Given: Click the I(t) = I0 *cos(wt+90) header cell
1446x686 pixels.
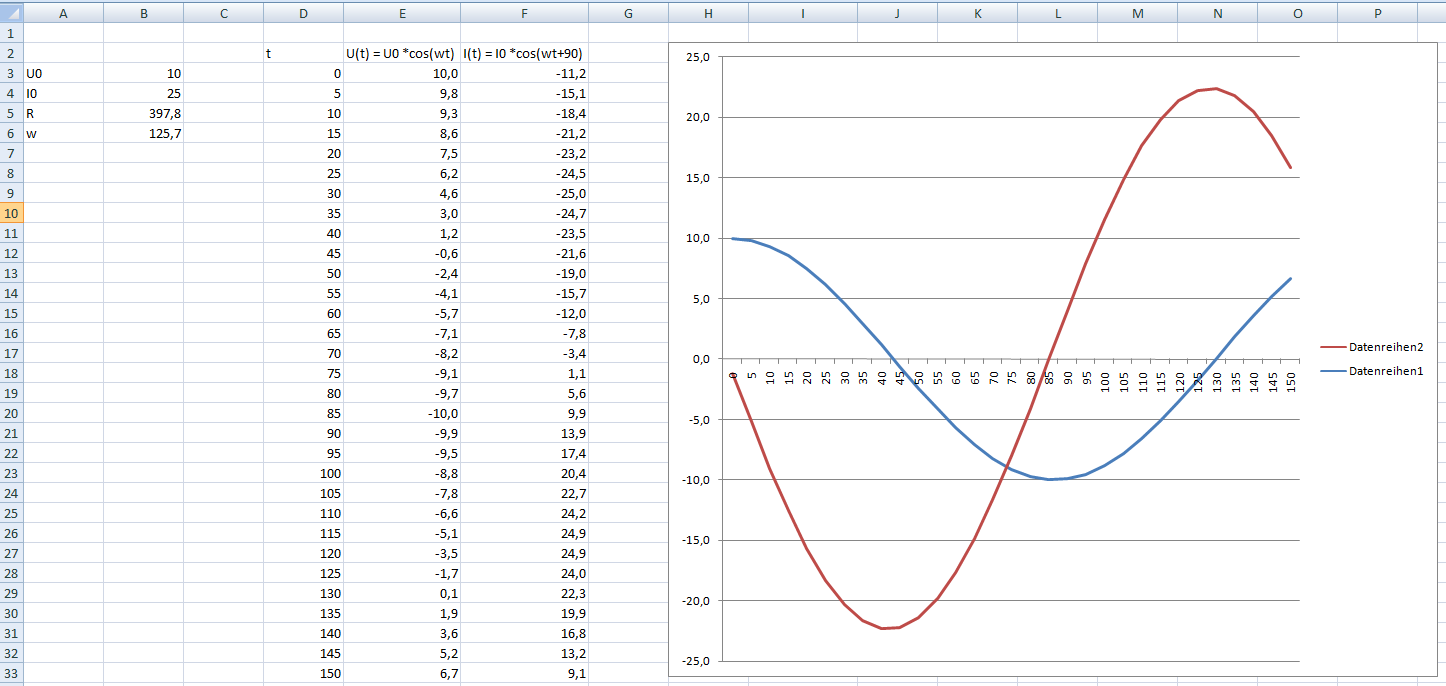Looking at the screenshot, I should click(x=524, y=53).
